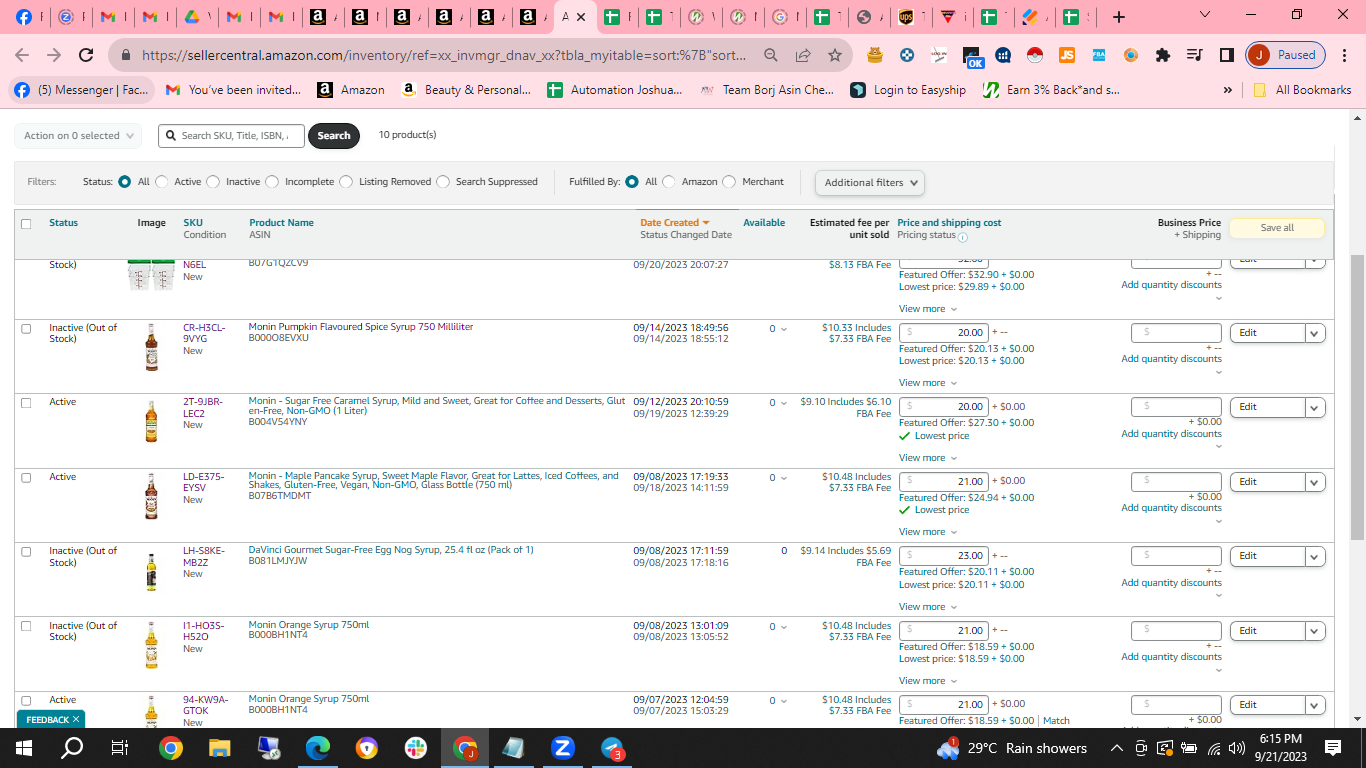Click the price field showing 23.00 for DaVinci
The image size is (1366, 768).
click(x=944, y=556)
